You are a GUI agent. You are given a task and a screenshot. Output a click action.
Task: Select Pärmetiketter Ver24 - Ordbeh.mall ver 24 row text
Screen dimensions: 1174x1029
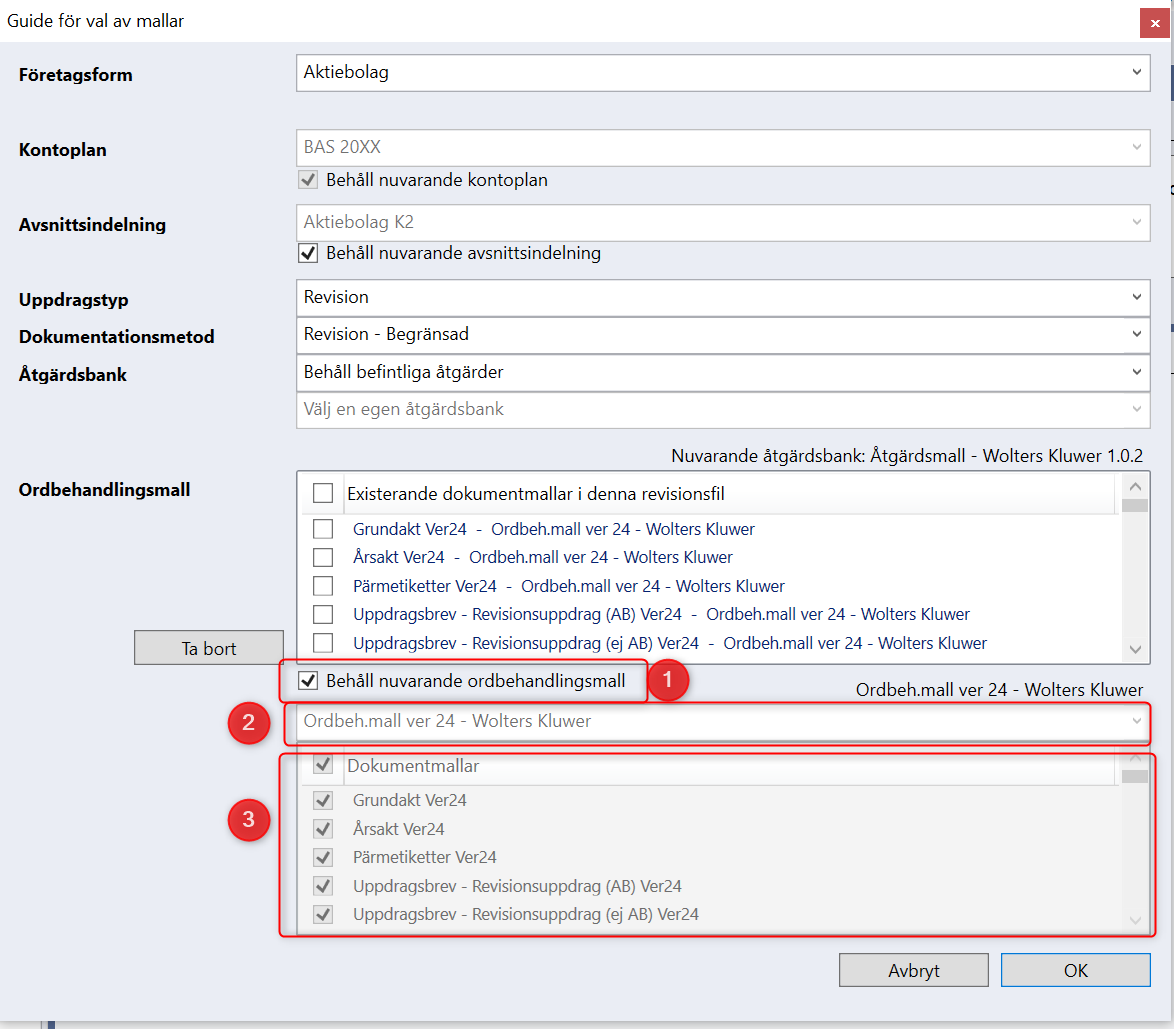tap(568, 586)
